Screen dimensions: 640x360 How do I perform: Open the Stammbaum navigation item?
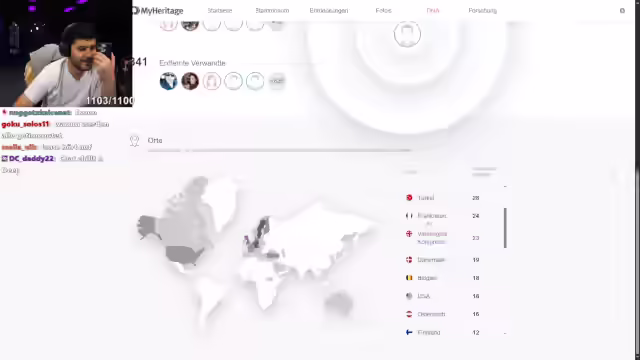272,11
